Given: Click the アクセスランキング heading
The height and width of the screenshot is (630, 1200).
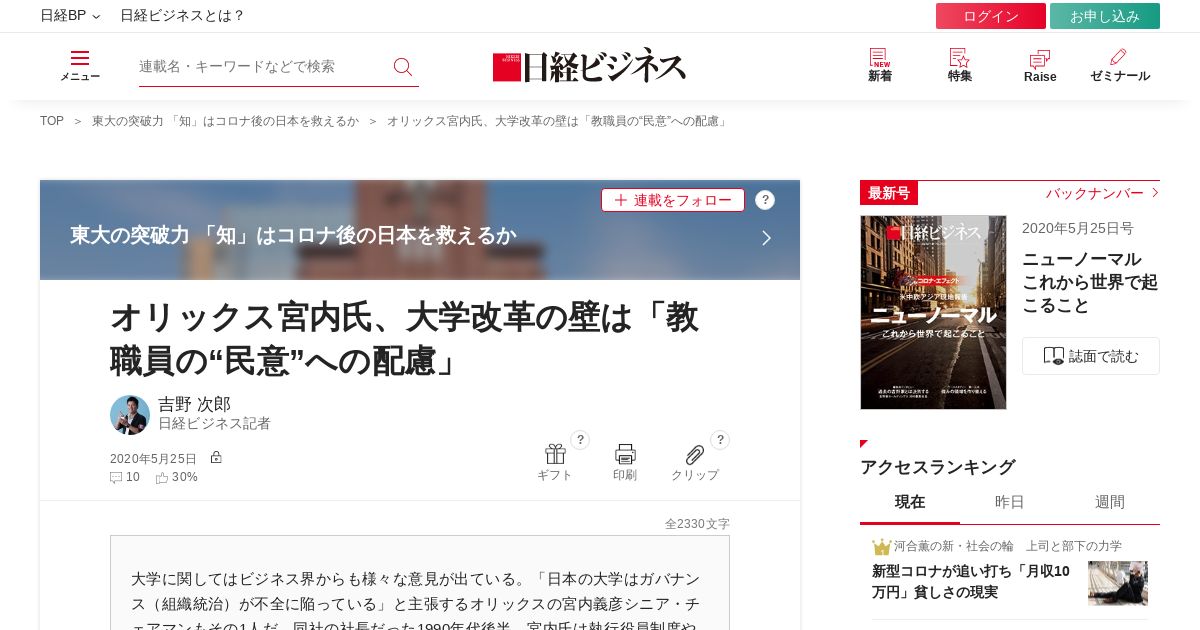Looking at the screenshot, I should tap(938, 467).
